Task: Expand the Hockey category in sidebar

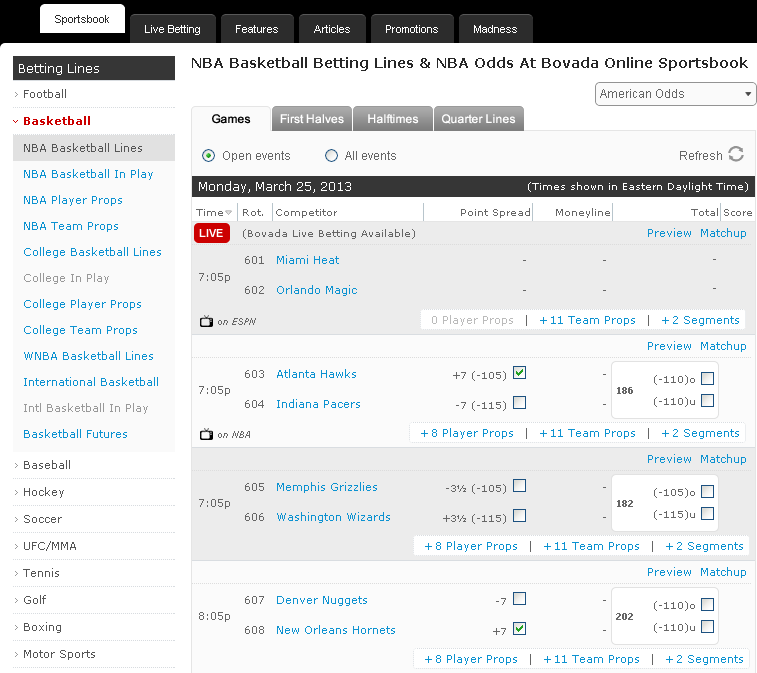Action: tap(43, 492)
